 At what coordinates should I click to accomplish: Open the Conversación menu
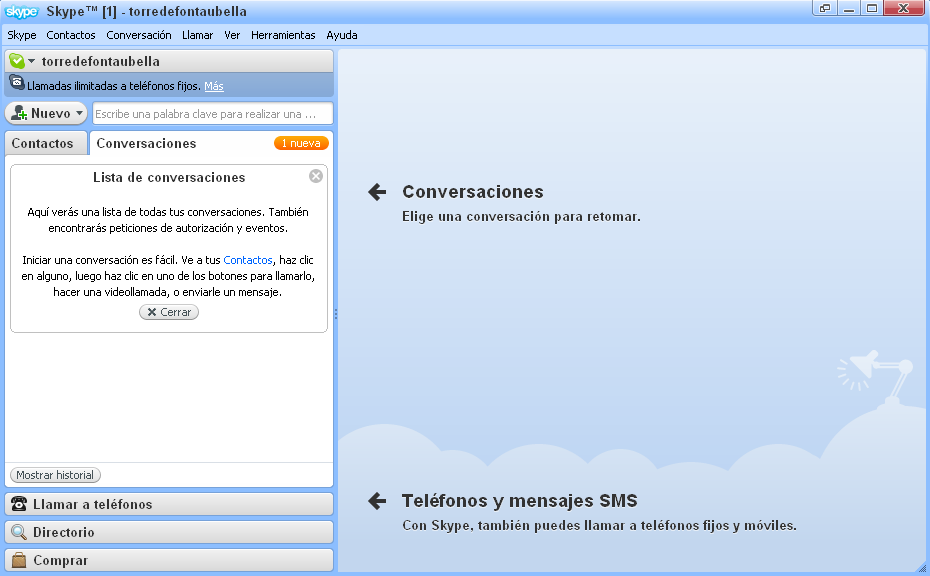[x=139, y=35]
